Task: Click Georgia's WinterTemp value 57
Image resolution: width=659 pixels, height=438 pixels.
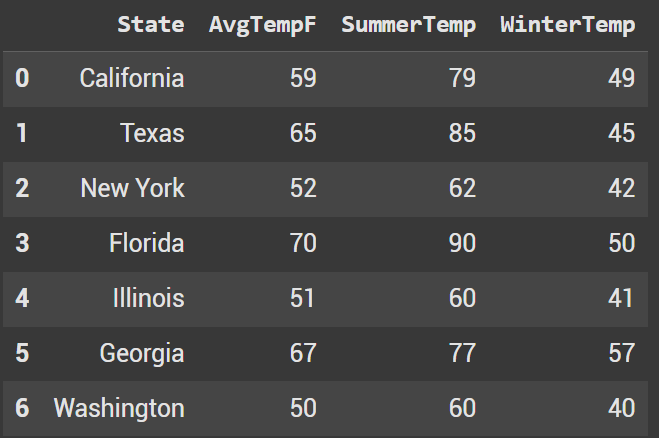Action: (621, 353)
